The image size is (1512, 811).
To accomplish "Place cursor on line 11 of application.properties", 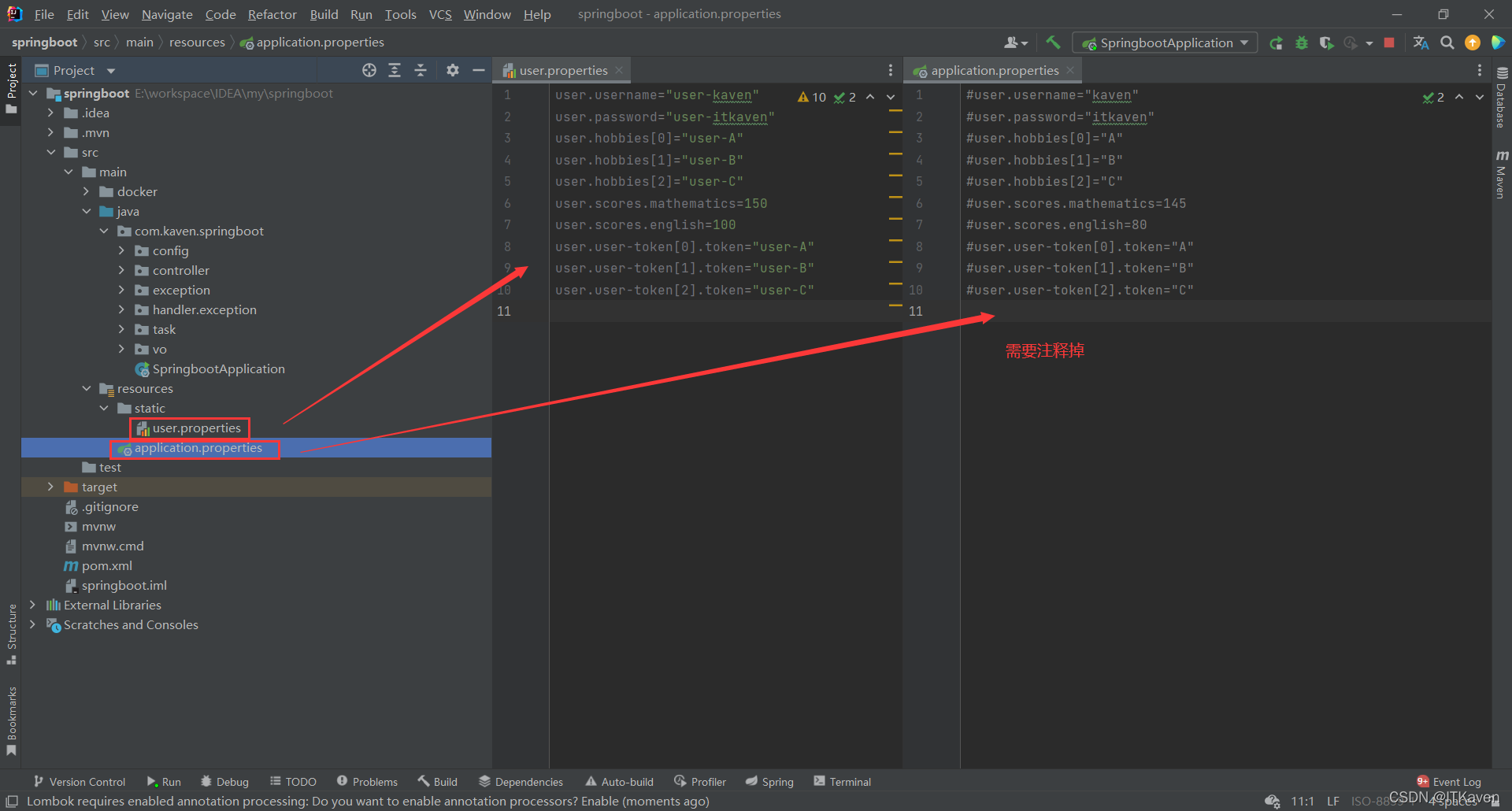I will tap(1225, 311).
